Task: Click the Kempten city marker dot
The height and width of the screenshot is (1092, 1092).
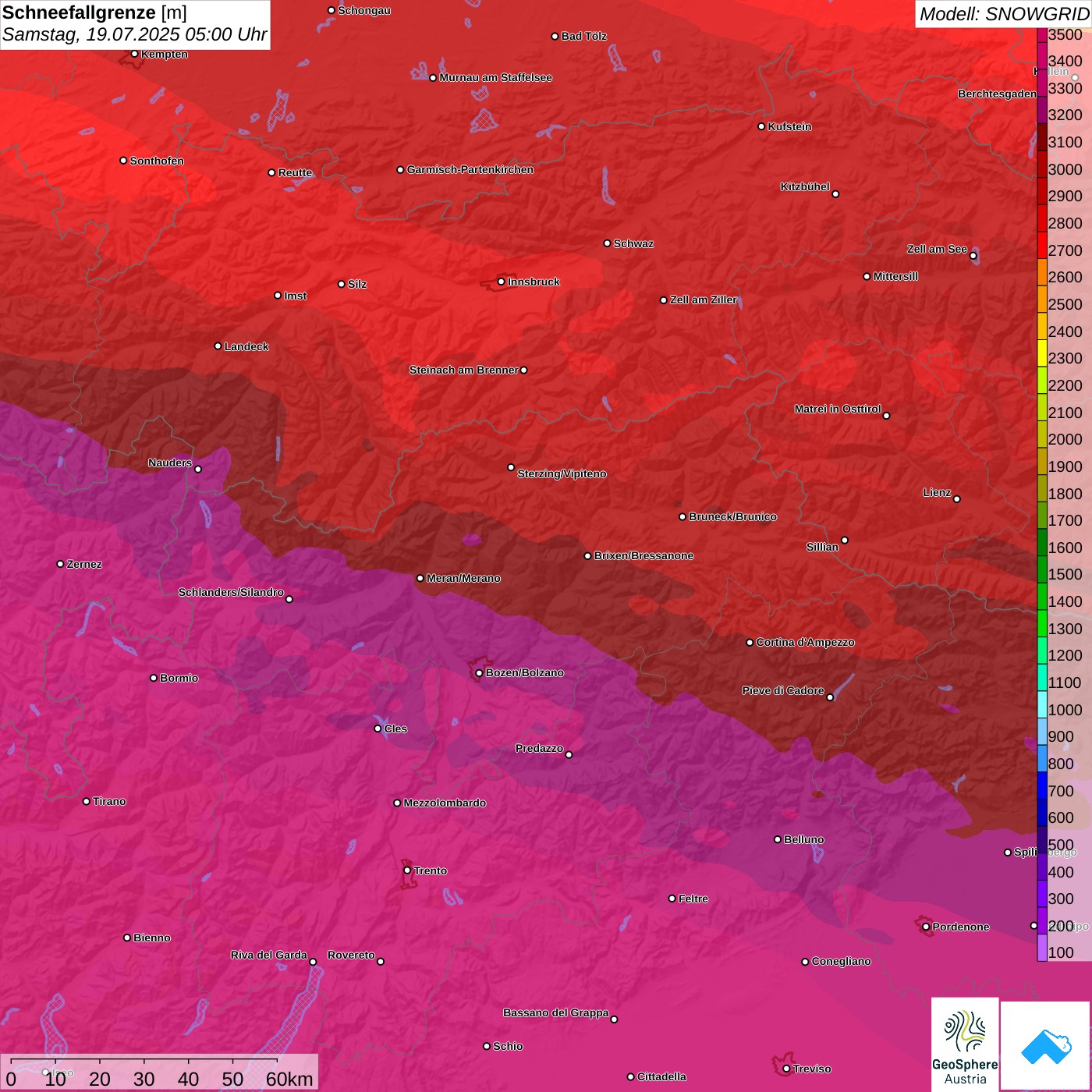Action: 135,54
